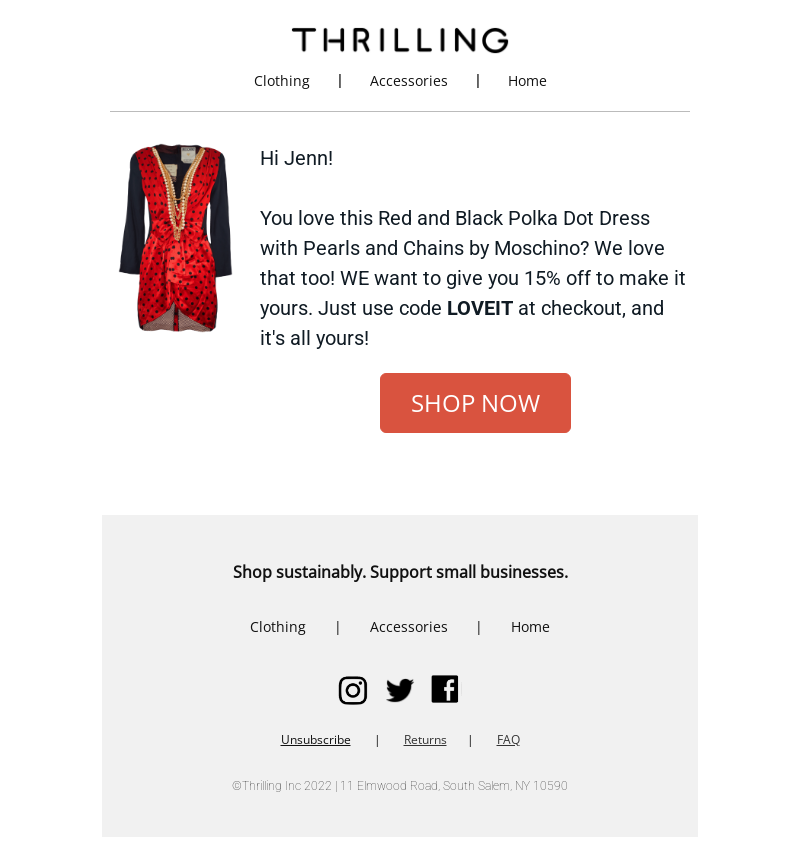Screen dimensions: 800x863
Task: Select Accessories link in the footer
Action: [x=408, y=627]
